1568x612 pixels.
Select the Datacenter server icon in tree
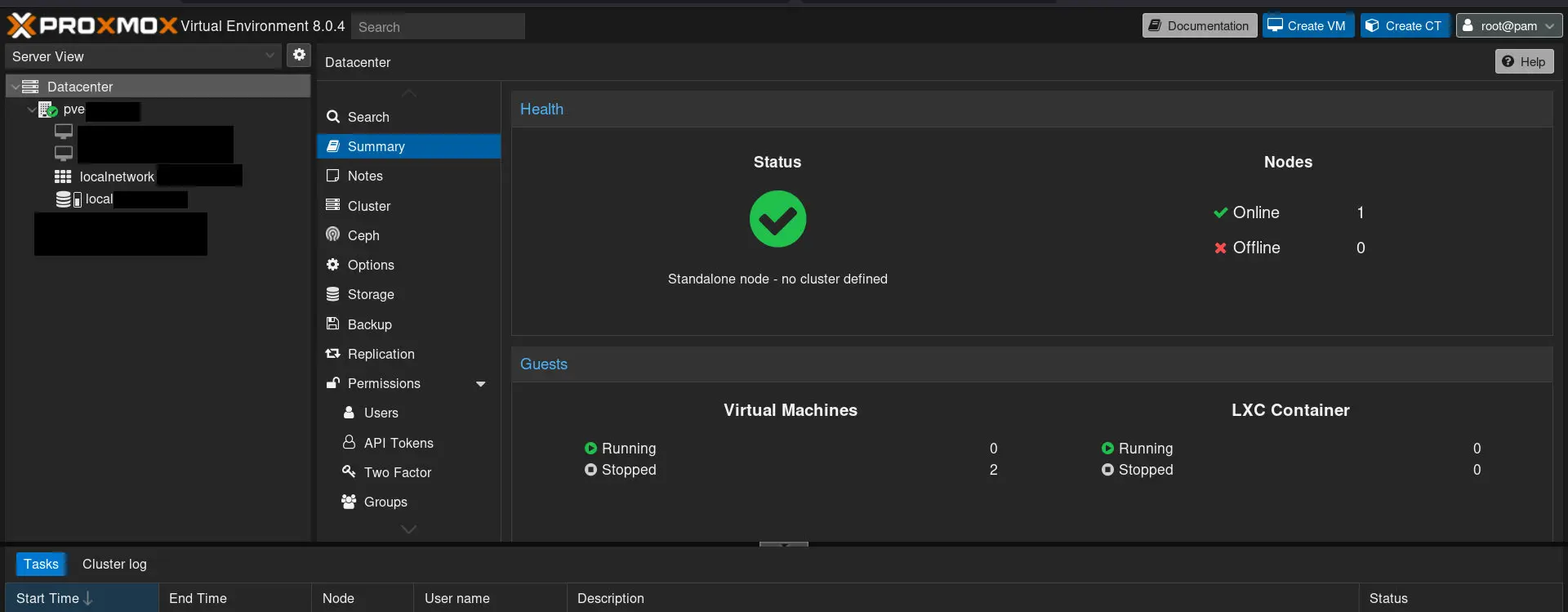30,87
